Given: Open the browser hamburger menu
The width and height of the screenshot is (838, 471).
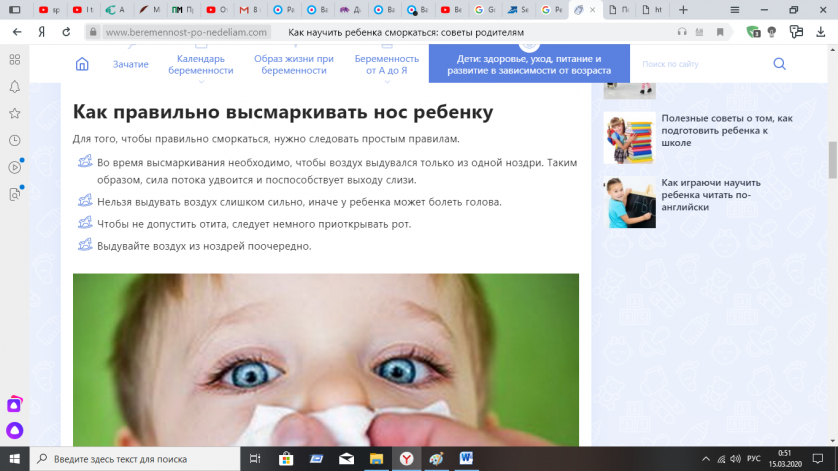Looking at the screenshot, I should (x=735, y=10).
